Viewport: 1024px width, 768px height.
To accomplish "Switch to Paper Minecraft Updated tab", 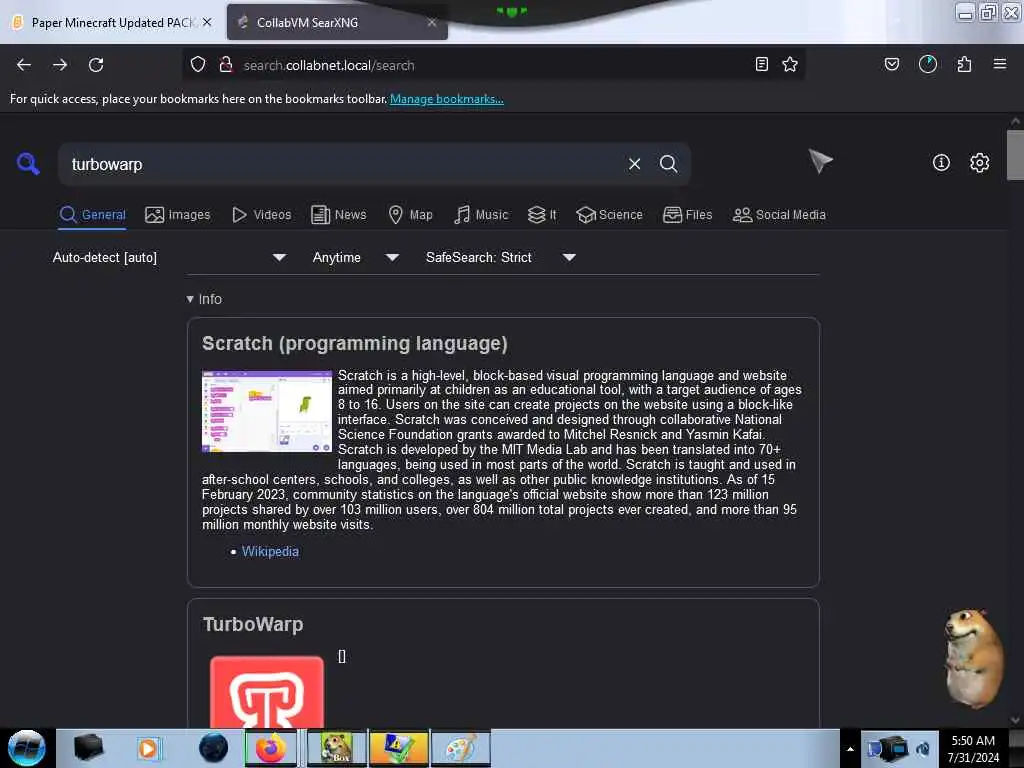I will click(x=112, y=22).
